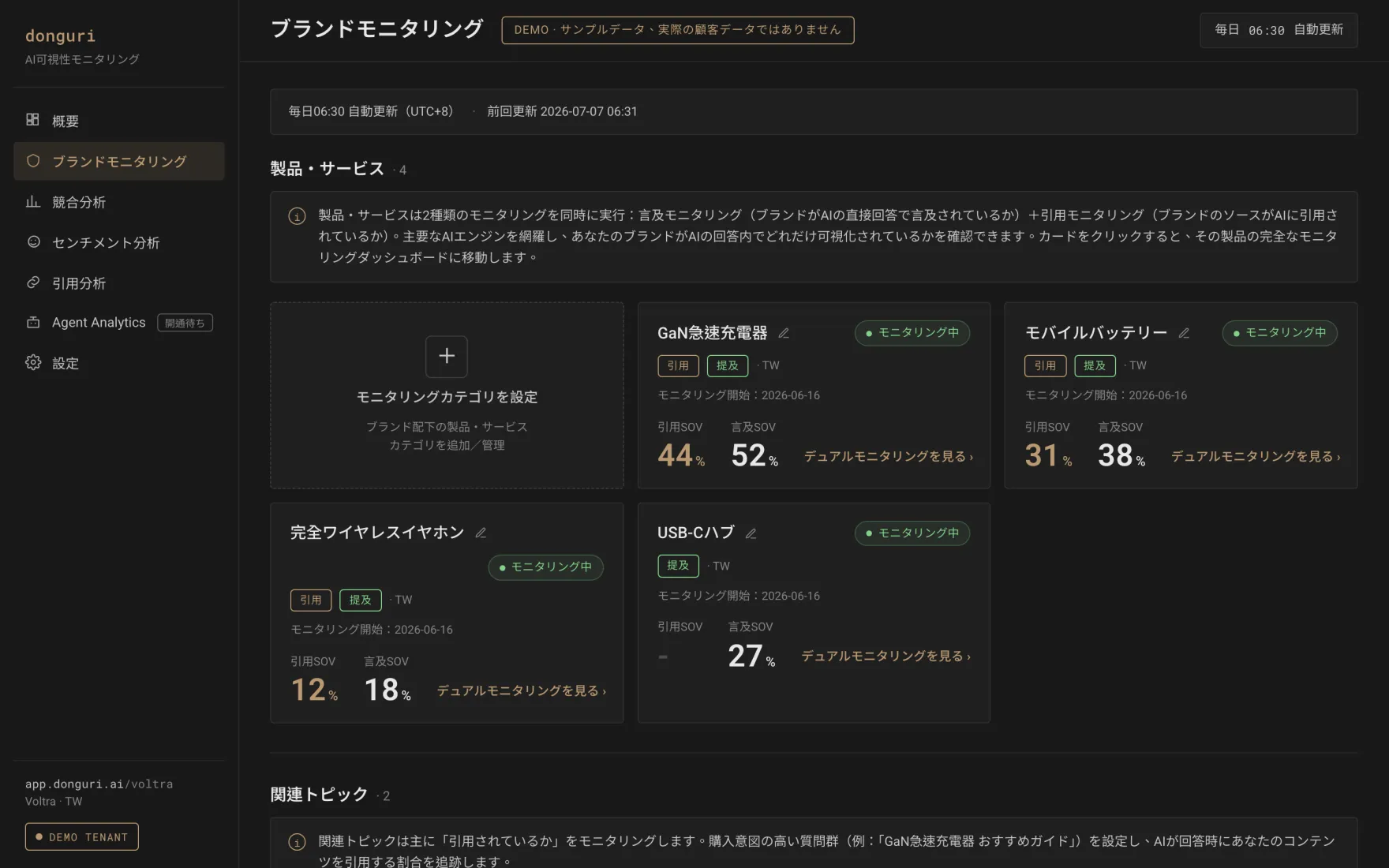This screenshot has height=868, width=1389.
Task: Open the 概要 page
Action: pyautogui.click(x=119, y=121)
